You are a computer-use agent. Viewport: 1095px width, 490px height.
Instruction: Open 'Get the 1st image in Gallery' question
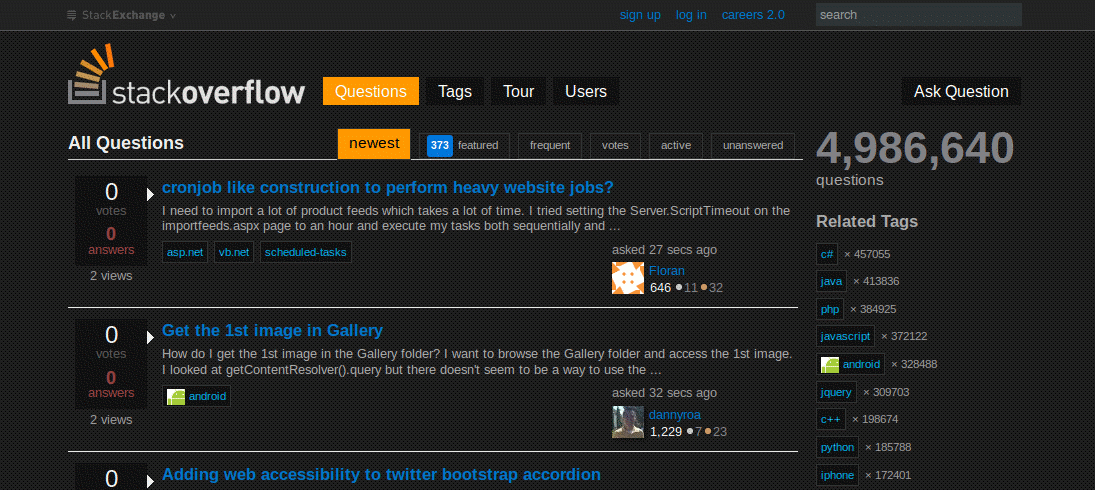pyautogui.click(x=272, y=330)
